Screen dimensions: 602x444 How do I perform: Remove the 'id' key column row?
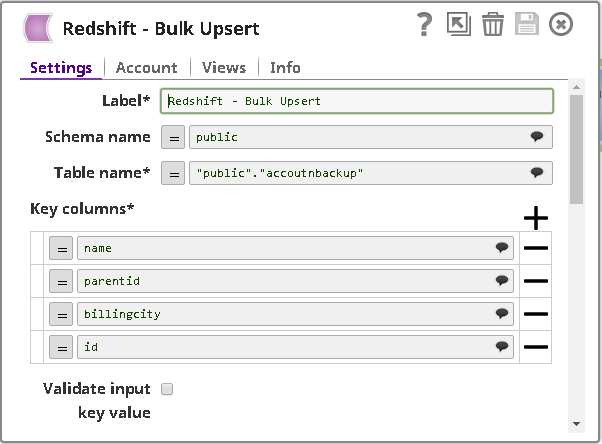(x=536, y=347)
